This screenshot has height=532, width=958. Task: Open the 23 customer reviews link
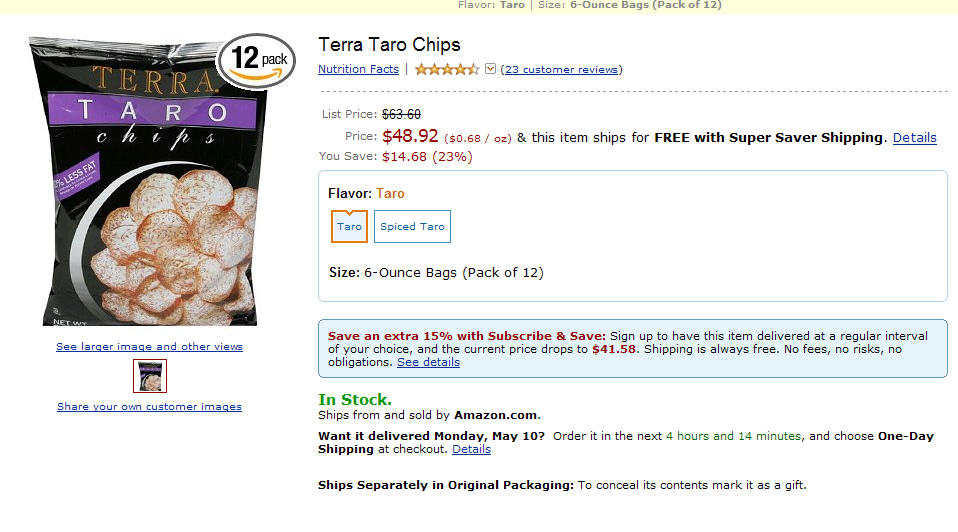[561, 70]
